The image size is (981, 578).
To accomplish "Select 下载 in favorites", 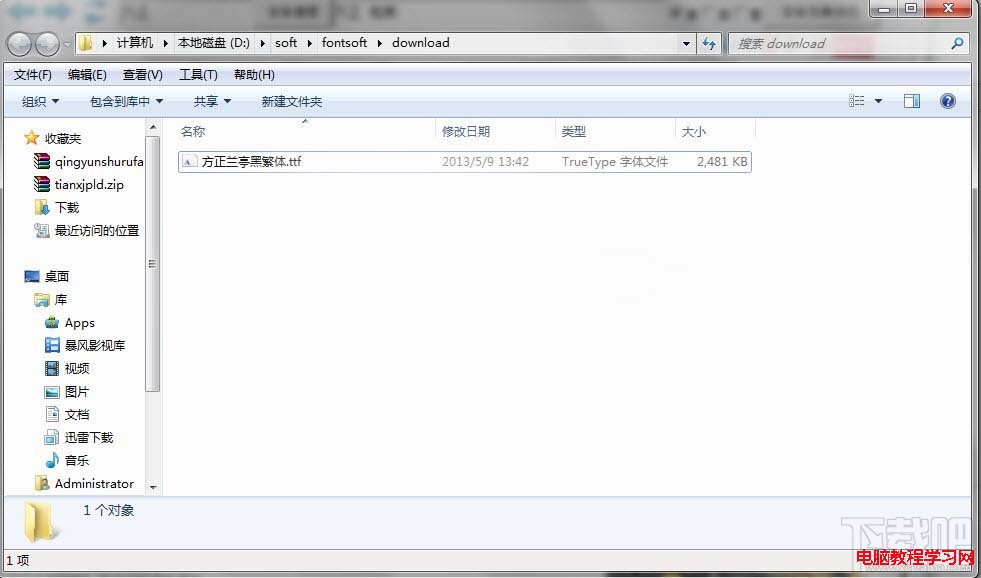I will [67, 208].
